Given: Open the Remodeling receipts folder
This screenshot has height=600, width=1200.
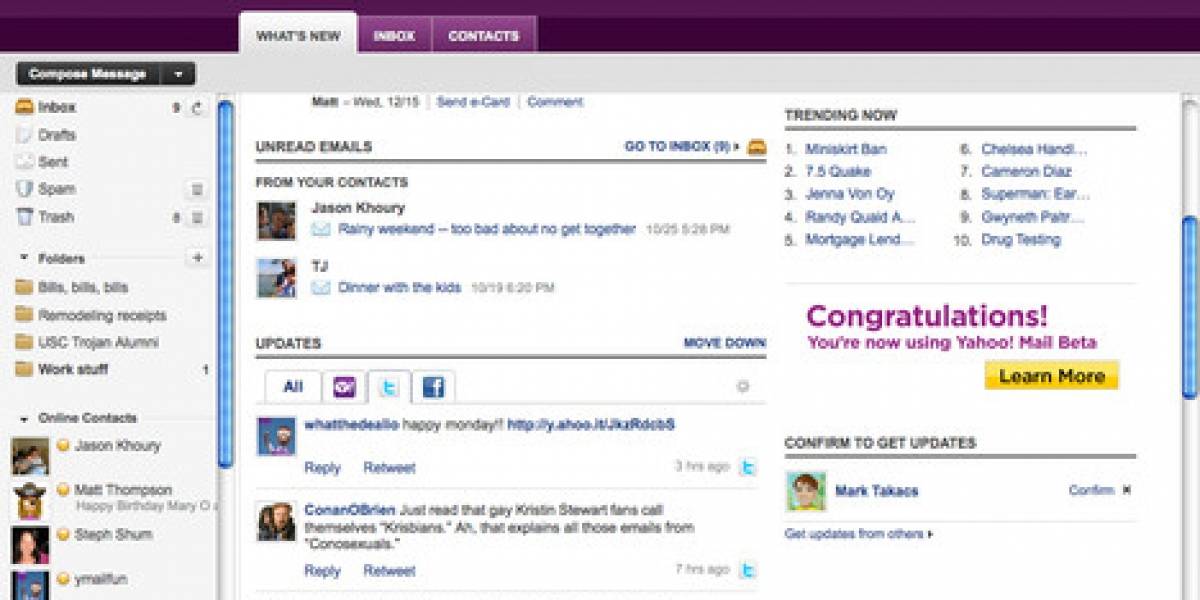Looking at the screenshot, I should 102,315.
